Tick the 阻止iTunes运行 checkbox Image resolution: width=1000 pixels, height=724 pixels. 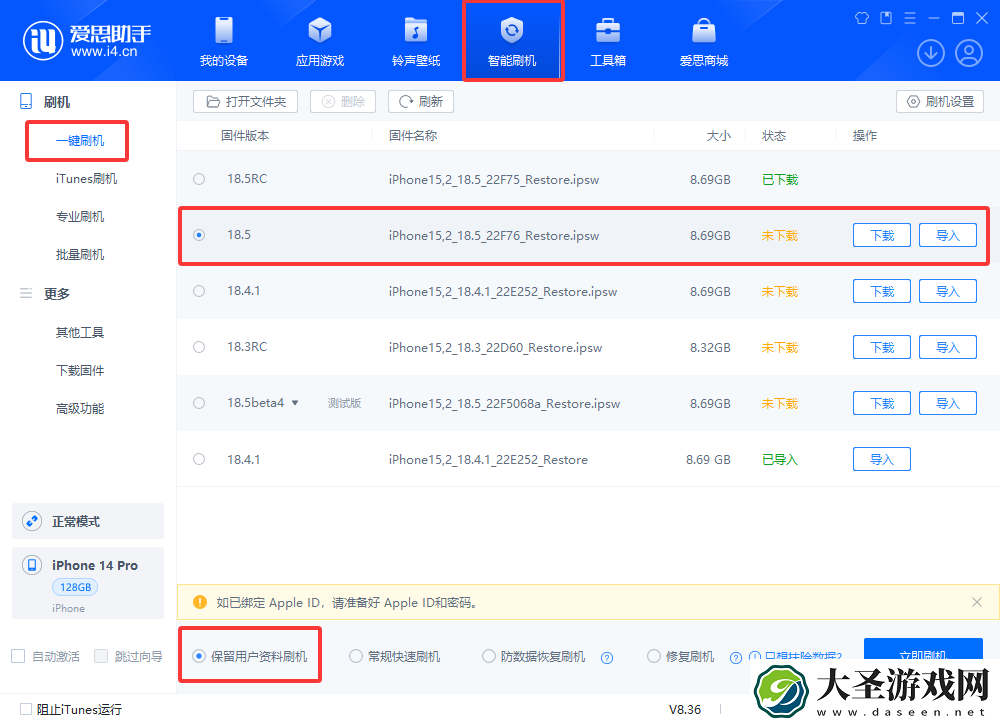click(x=26, y=709)
